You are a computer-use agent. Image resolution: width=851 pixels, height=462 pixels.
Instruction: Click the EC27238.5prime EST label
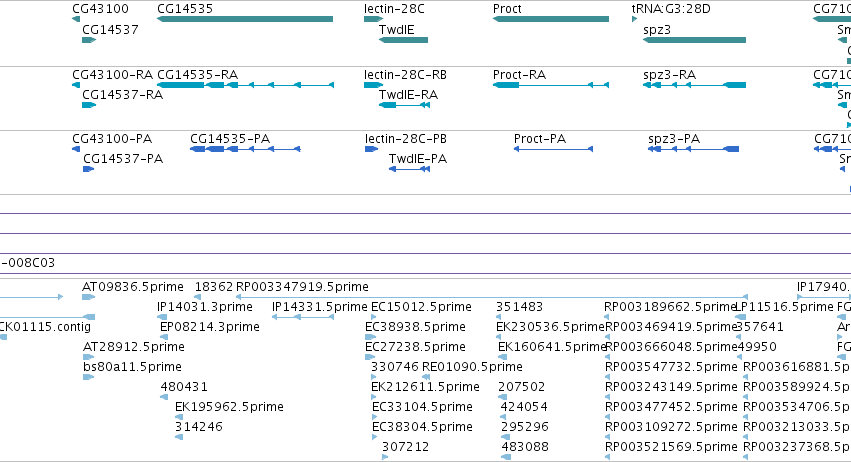[416, 346]
